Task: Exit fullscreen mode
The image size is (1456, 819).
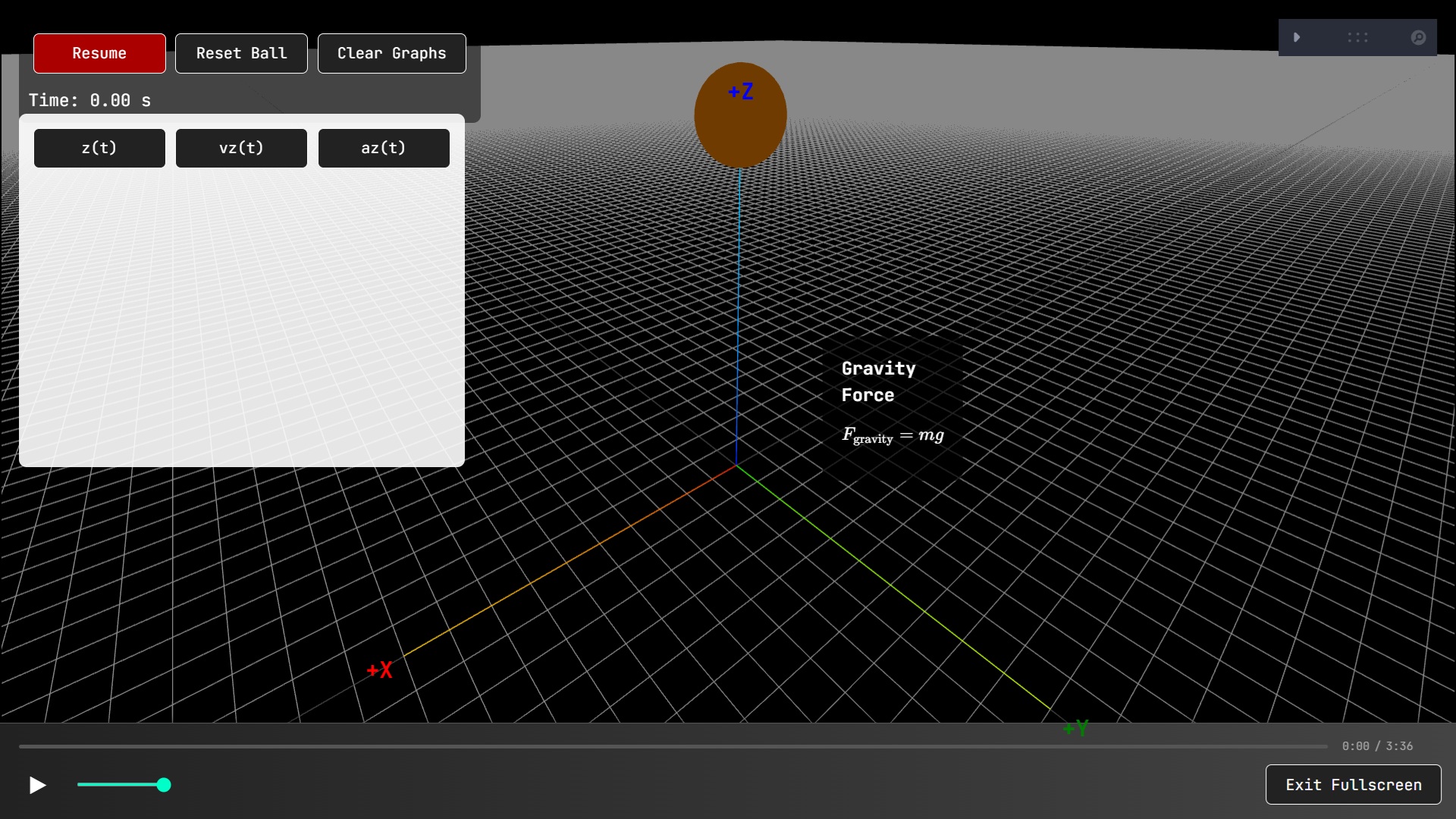Action: 1353,785
